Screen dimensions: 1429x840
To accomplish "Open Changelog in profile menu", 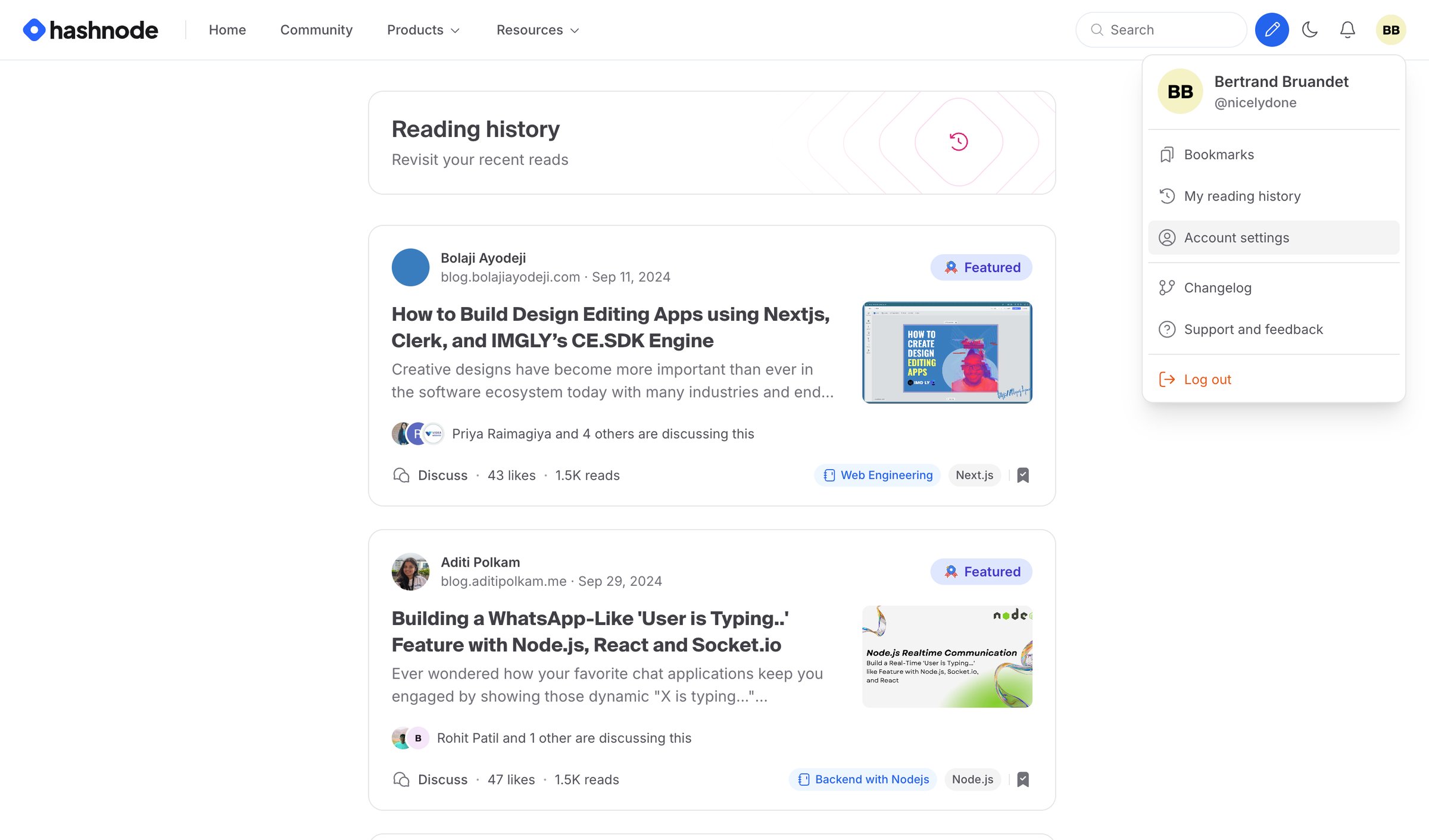I will pos(1274,288).
